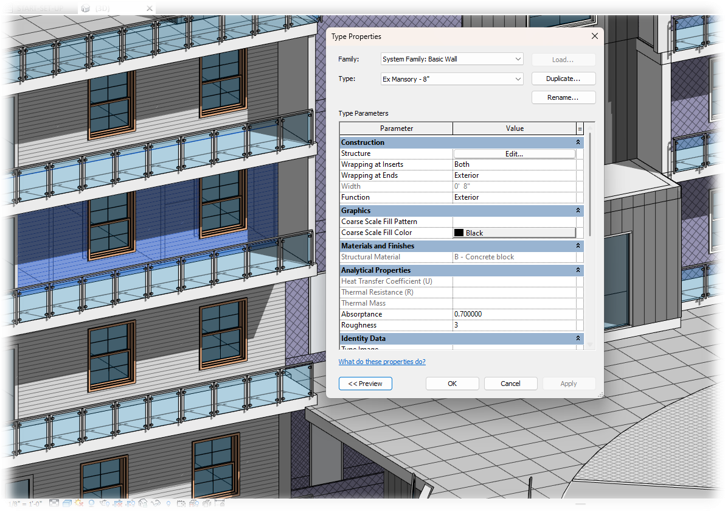The image size is (725, 512).
Task: Click the view scale 1/8" = 1'-0" in the view control bar
Action: [25, 503]
